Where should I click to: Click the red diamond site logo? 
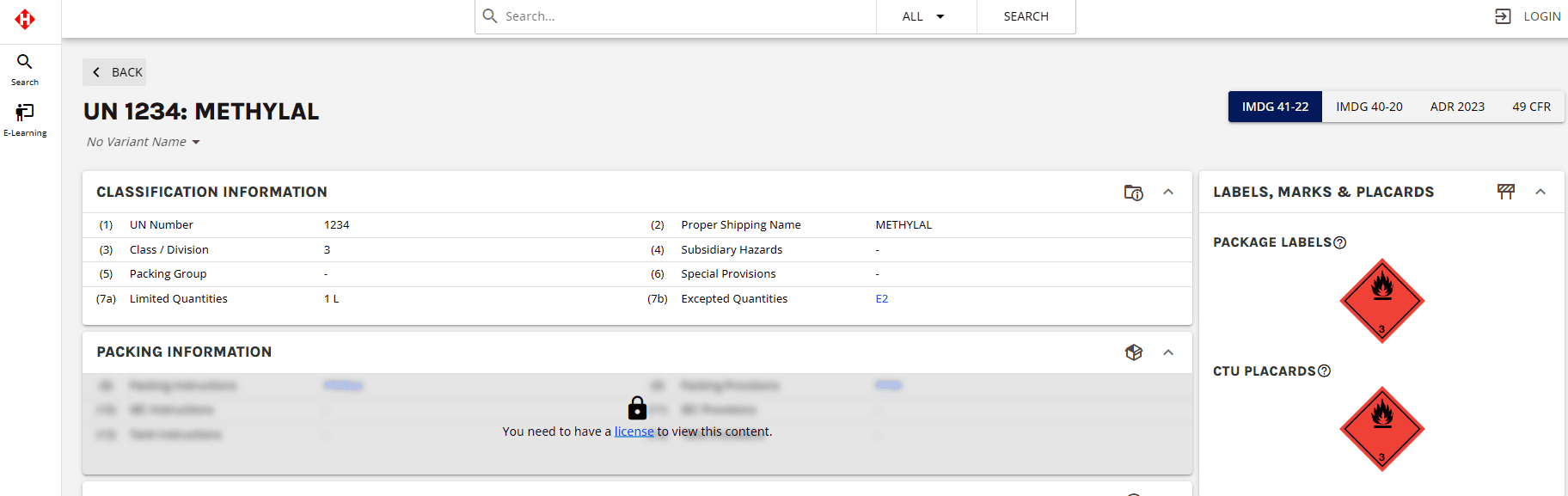(x=25, y=19)
